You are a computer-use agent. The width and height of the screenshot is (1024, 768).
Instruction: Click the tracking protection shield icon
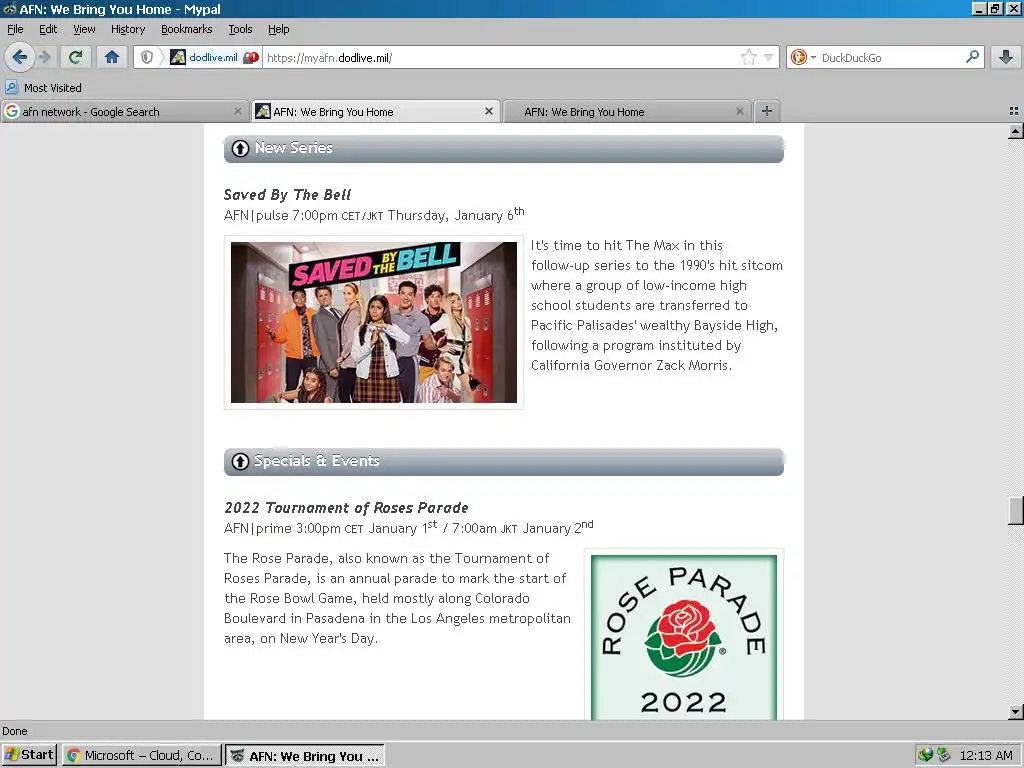coord(147,57)
